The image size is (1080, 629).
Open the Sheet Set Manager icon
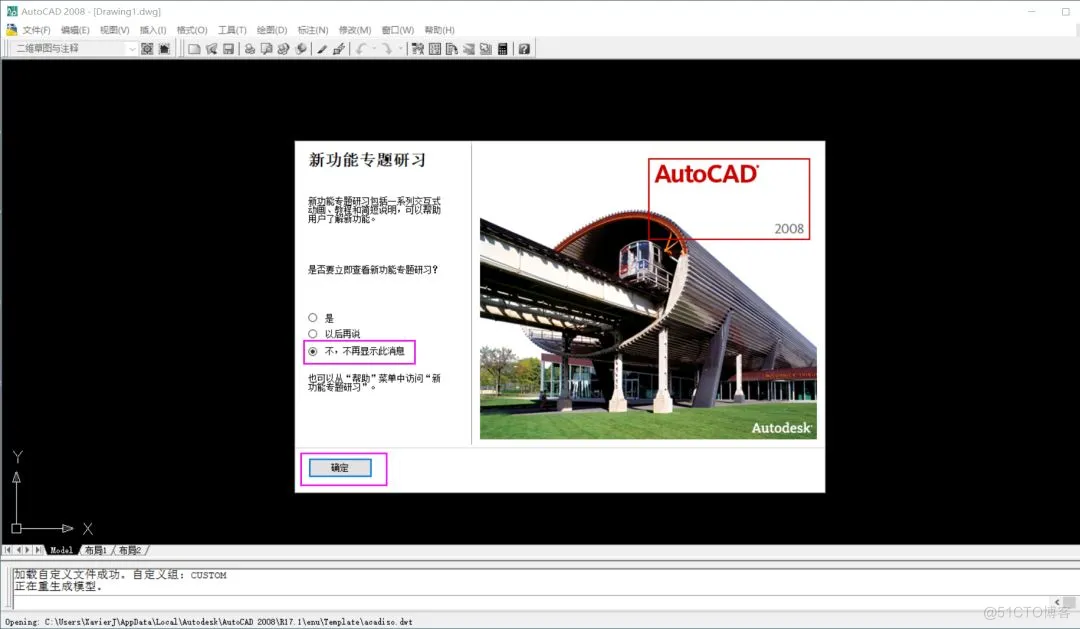click(x=468, y=49)
